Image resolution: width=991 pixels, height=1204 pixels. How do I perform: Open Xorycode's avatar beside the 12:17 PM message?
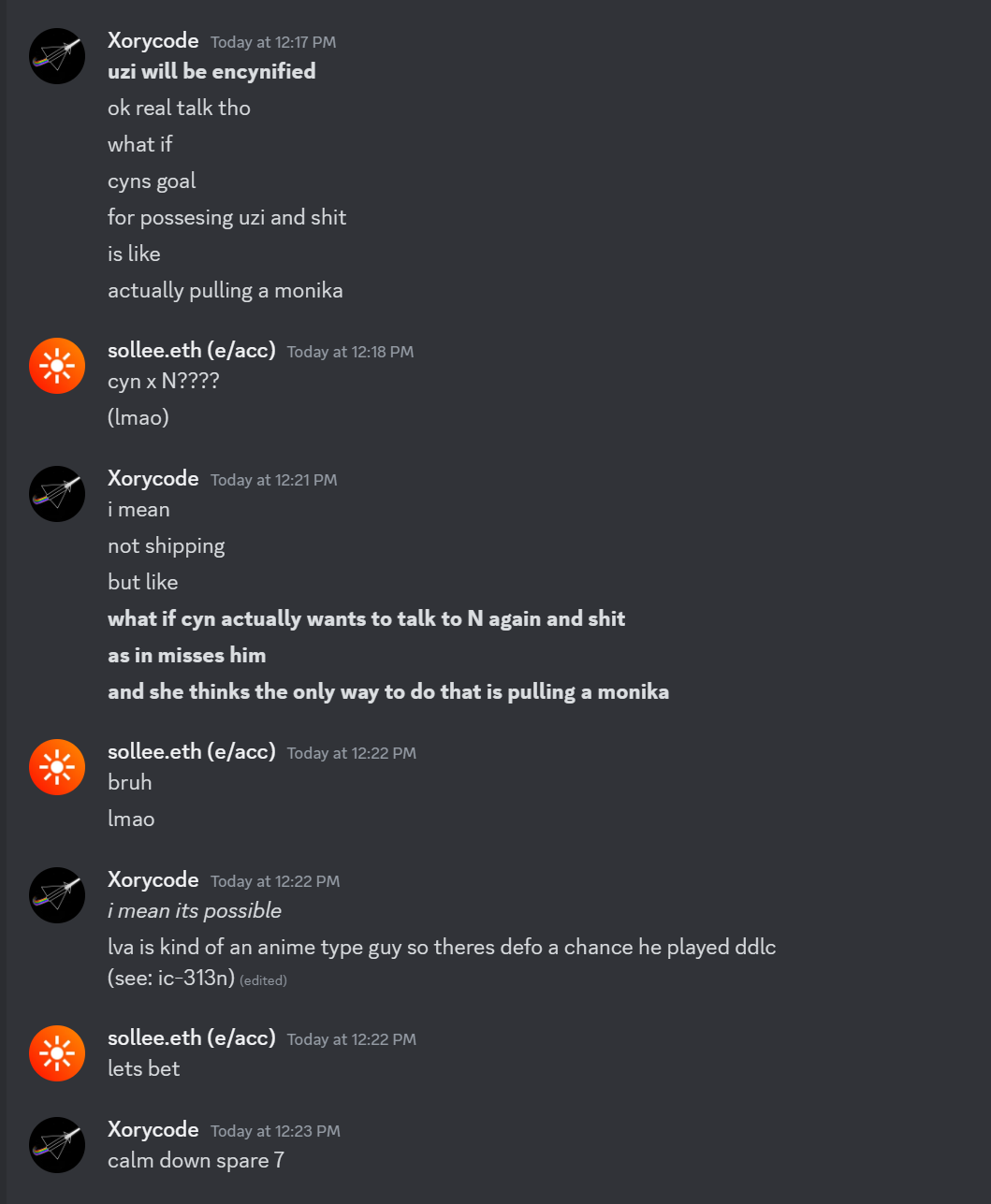click(57, 56)
